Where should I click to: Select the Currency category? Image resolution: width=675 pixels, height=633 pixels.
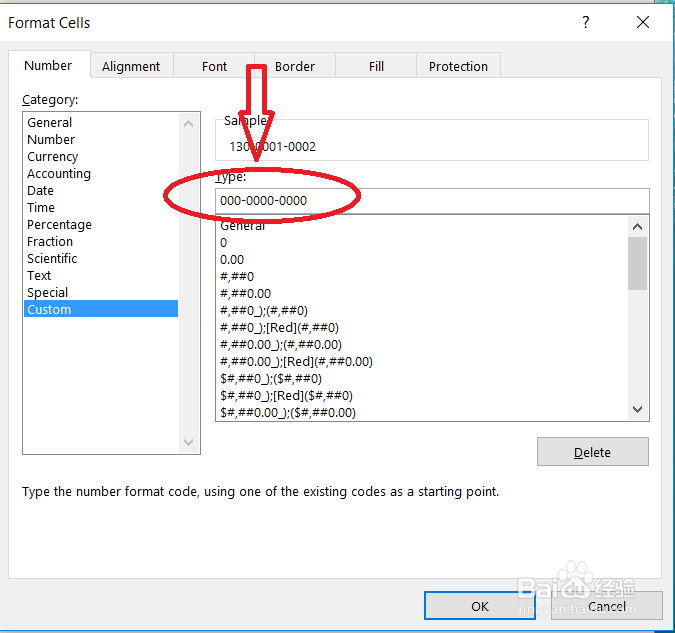(53, 157)
